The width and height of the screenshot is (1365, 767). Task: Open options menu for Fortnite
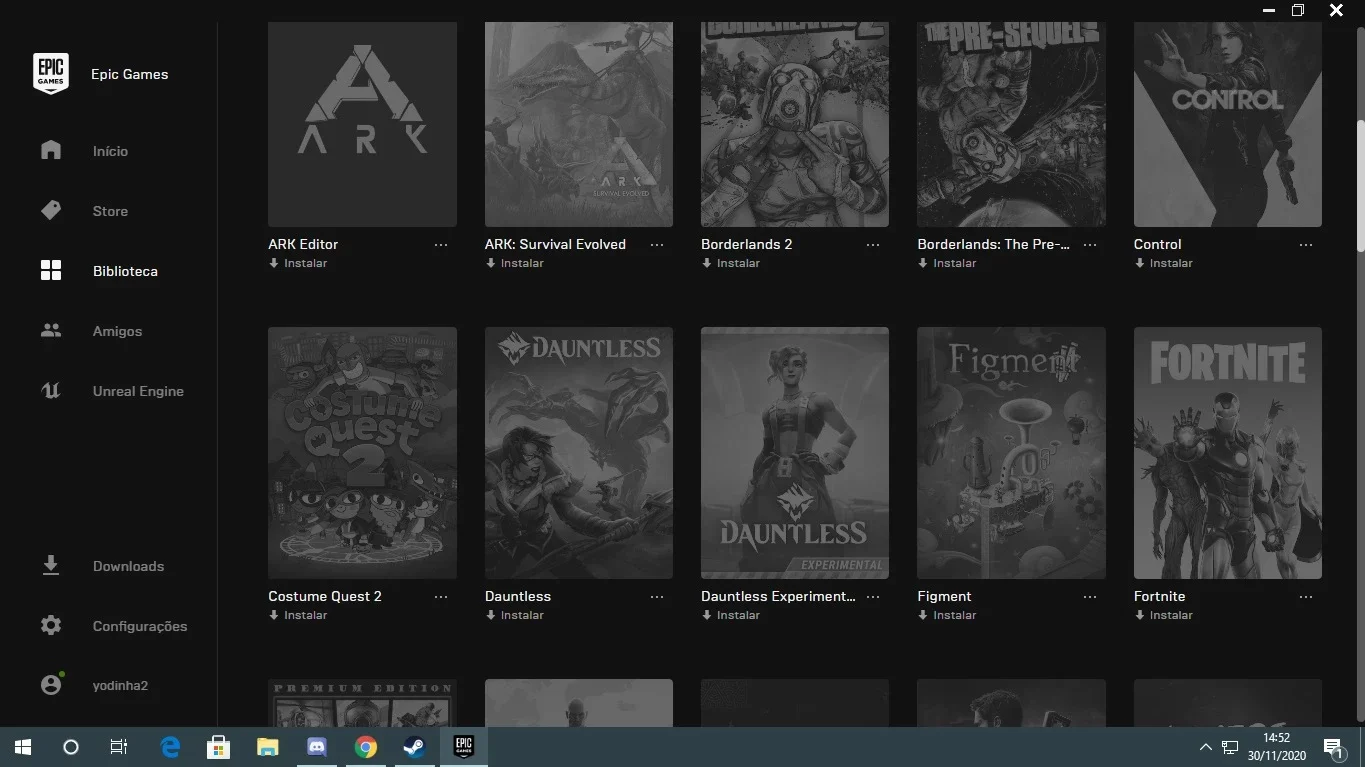1306,597
